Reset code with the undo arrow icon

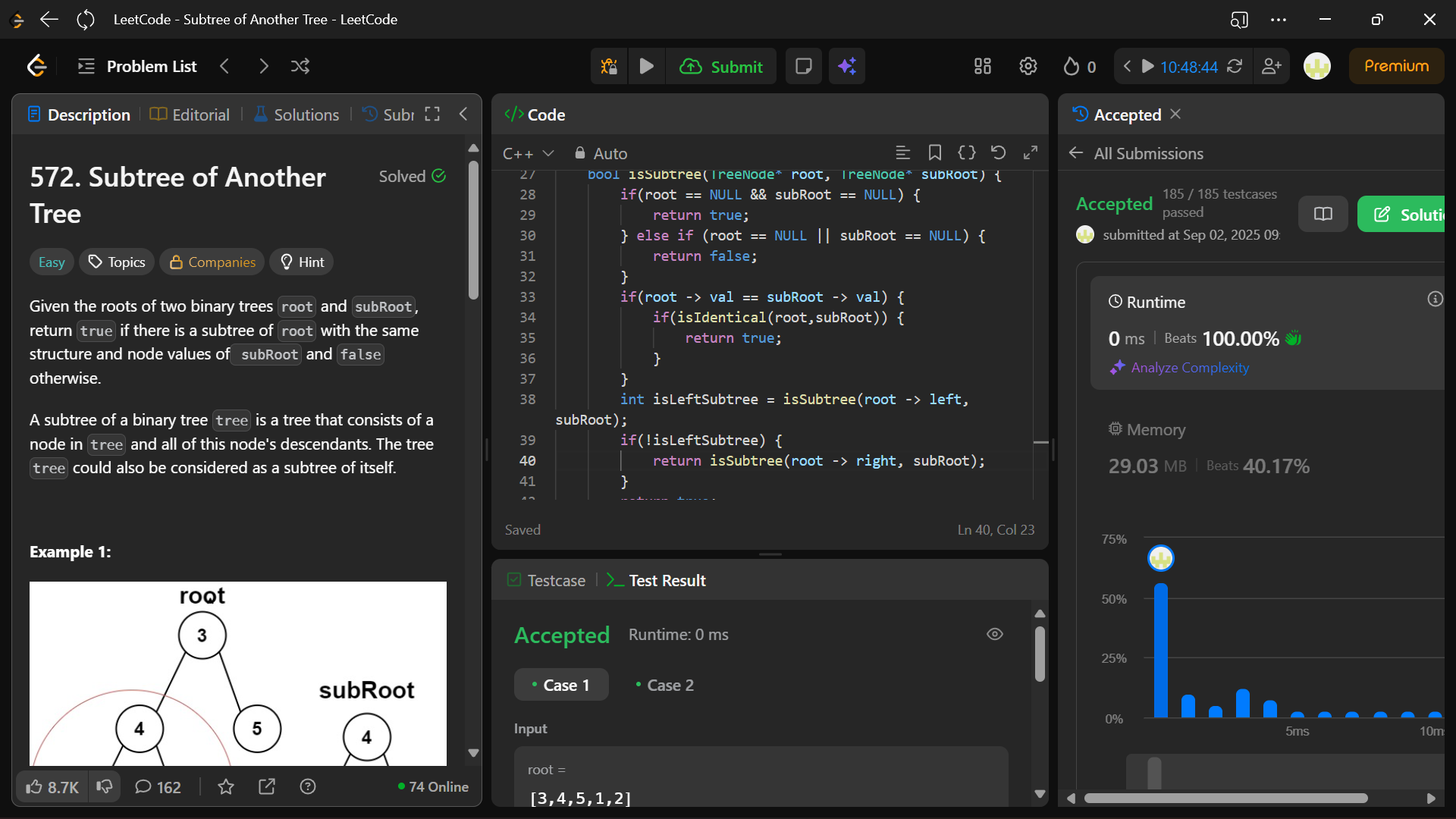[x=998, y=153]
